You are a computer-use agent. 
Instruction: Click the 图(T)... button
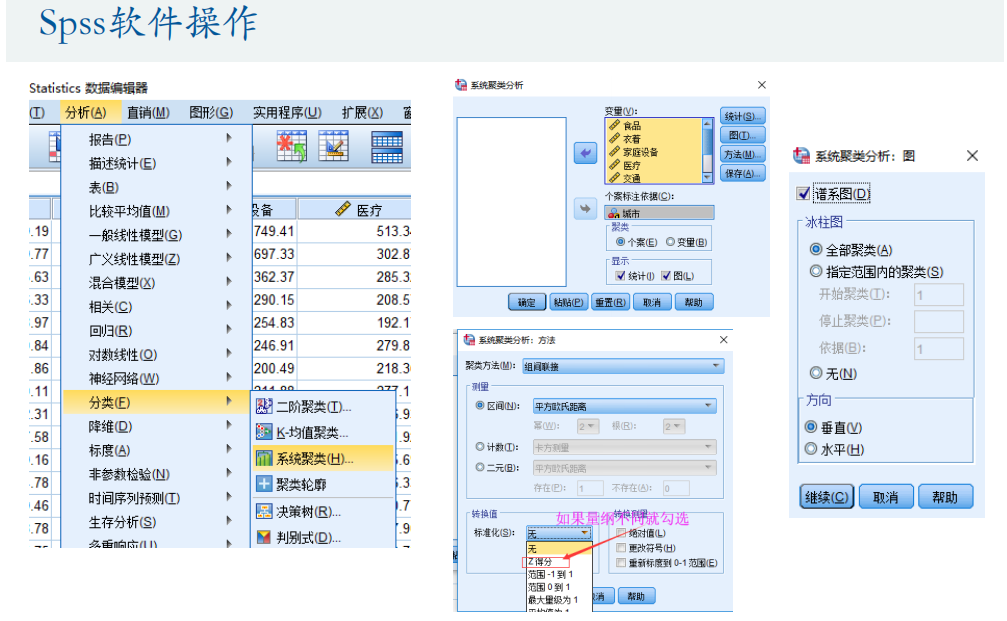pyautogui.click(x=742, y=136)
